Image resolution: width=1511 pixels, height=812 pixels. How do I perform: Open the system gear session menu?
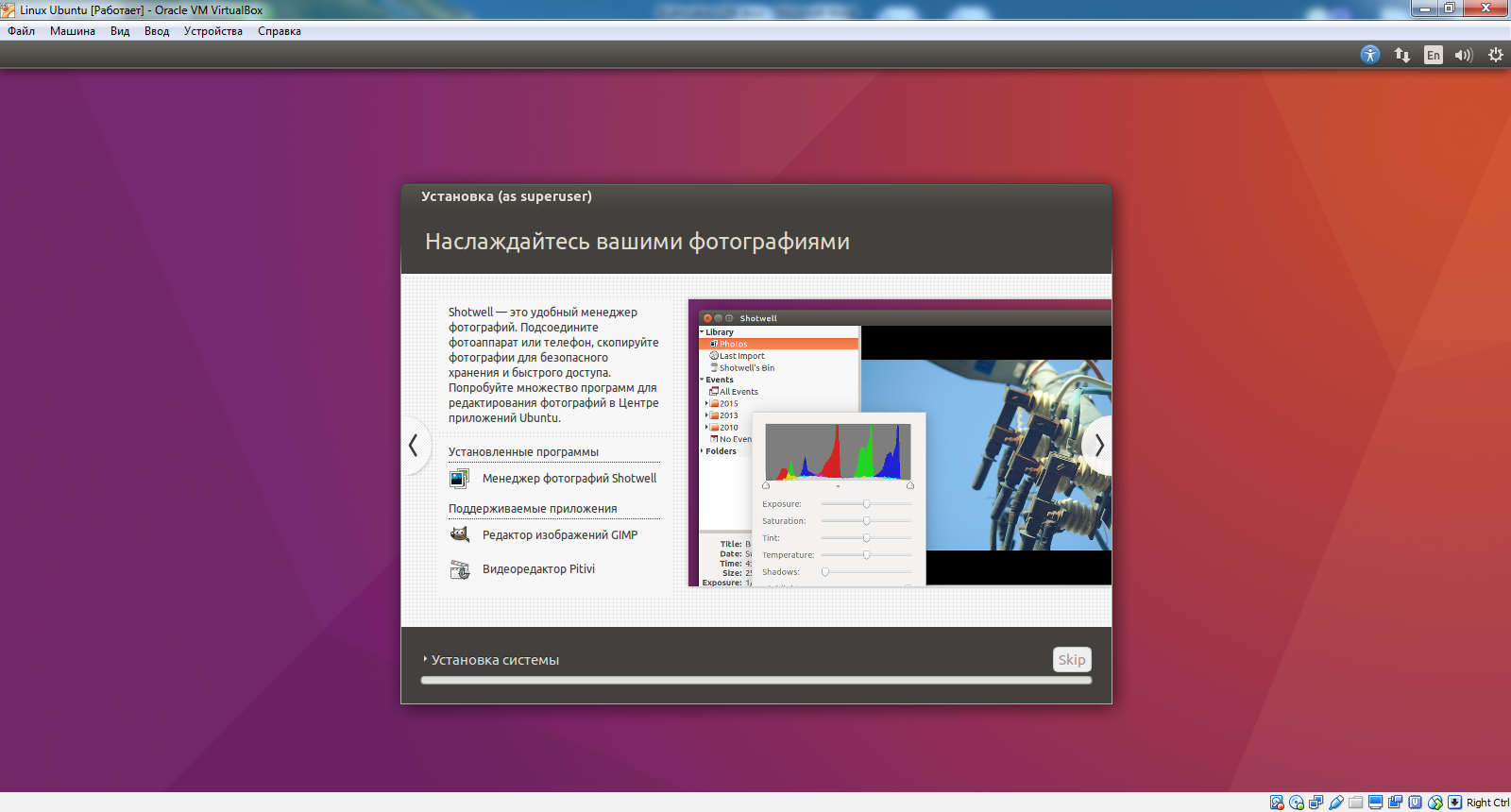[x=1496, y=55]
